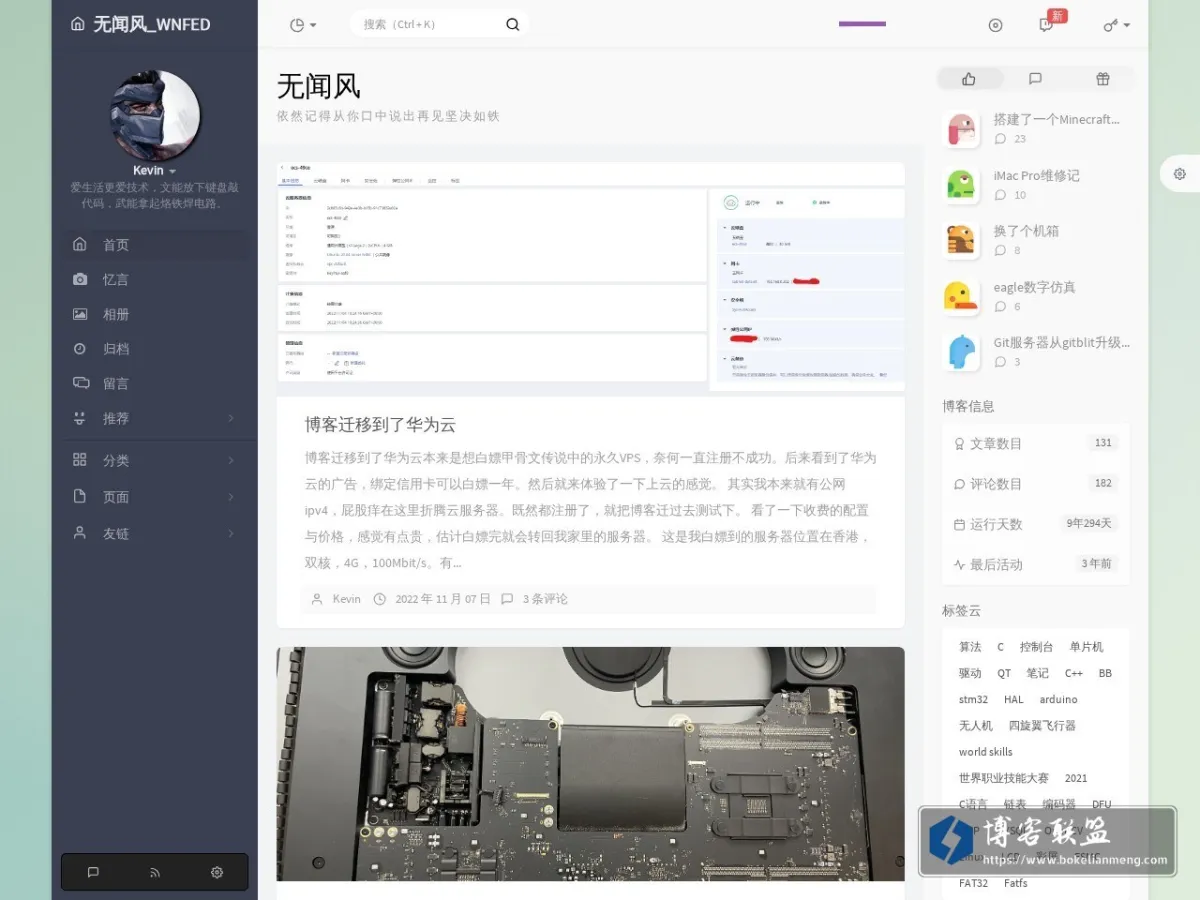The width and height of the screenshot is (1200, 900).
Task: Click the home icon beside 无闻风_WNFED
Action: 78,24
